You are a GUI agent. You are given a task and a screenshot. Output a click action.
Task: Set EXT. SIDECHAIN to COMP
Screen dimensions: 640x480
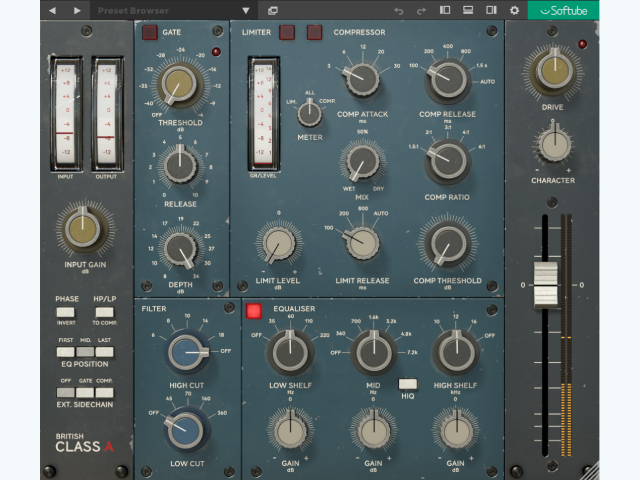point(104,393)
